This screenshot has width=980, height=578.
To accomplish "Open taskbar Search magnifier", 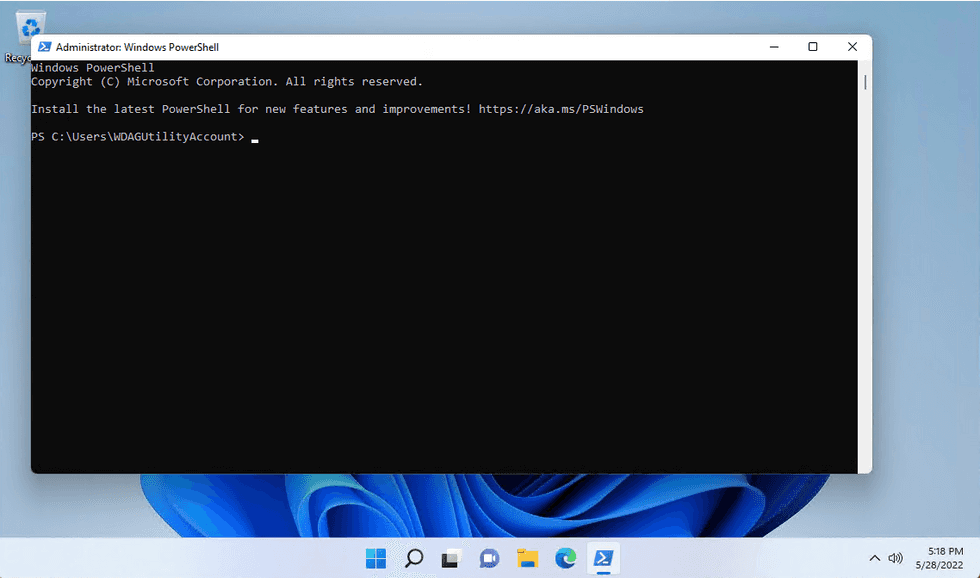I will click(413, 558).
